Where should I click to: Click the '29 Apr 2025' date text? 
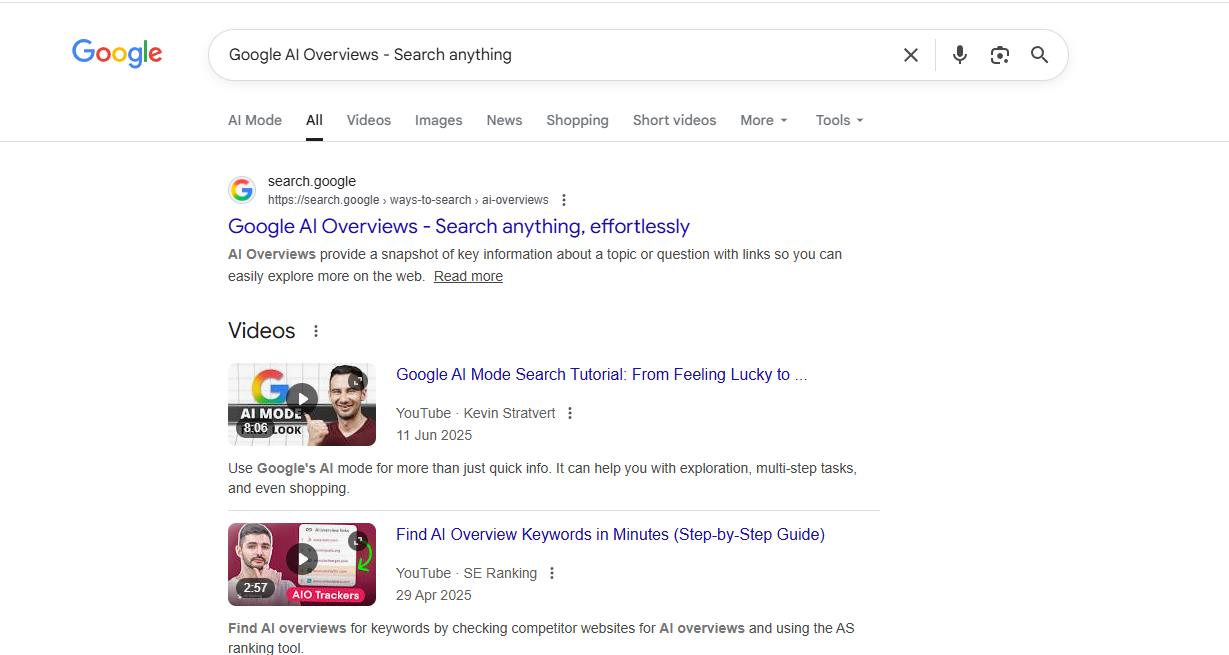tap(434, 595)
